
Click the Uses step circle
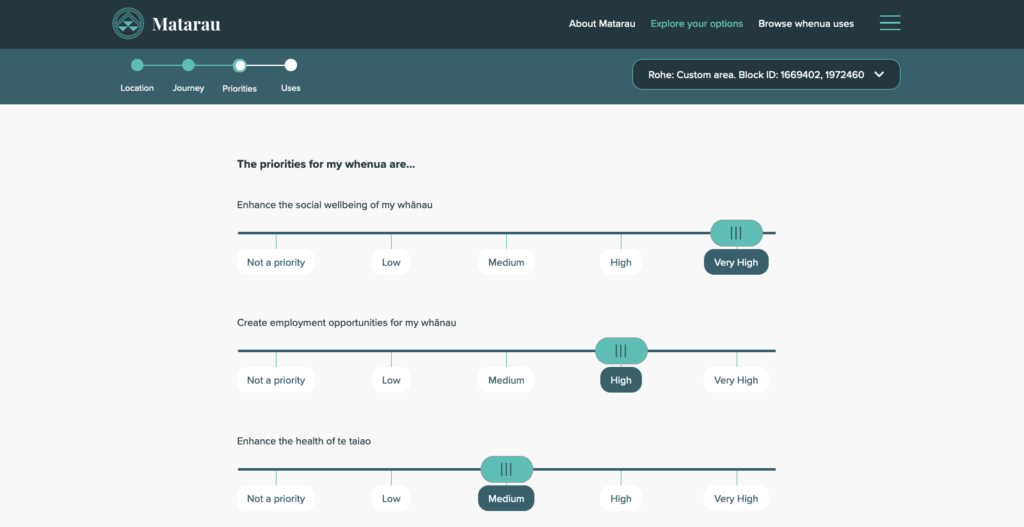coord(291,66)
